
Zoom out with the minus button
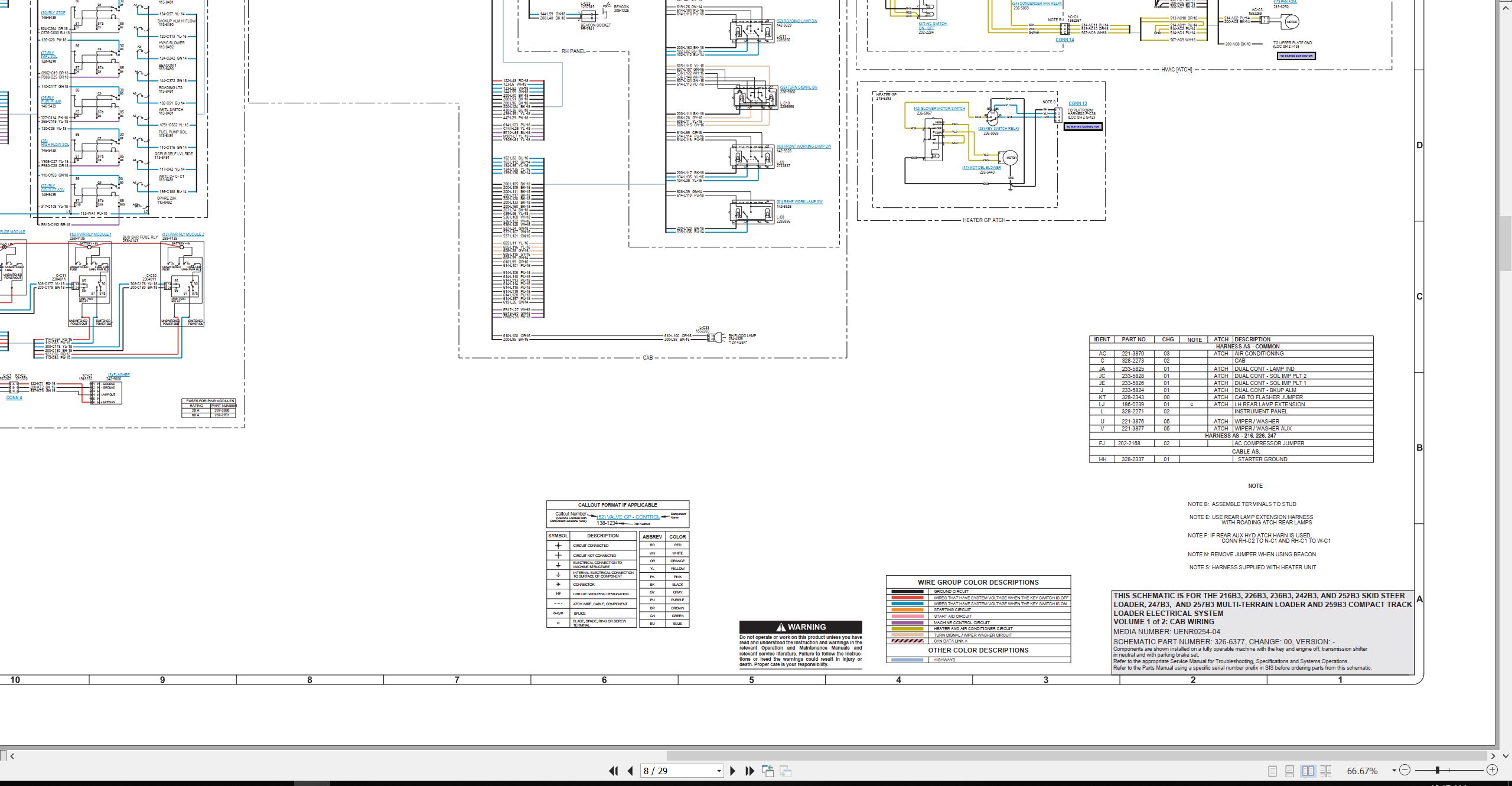(x=1405, y=770)
